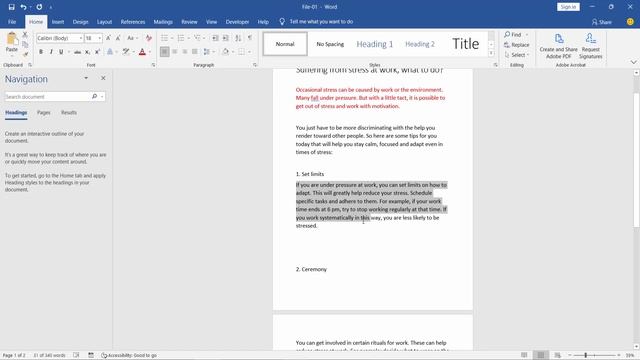
Task: Increase font size with Grow Font
Action: (x=108, y=38)
